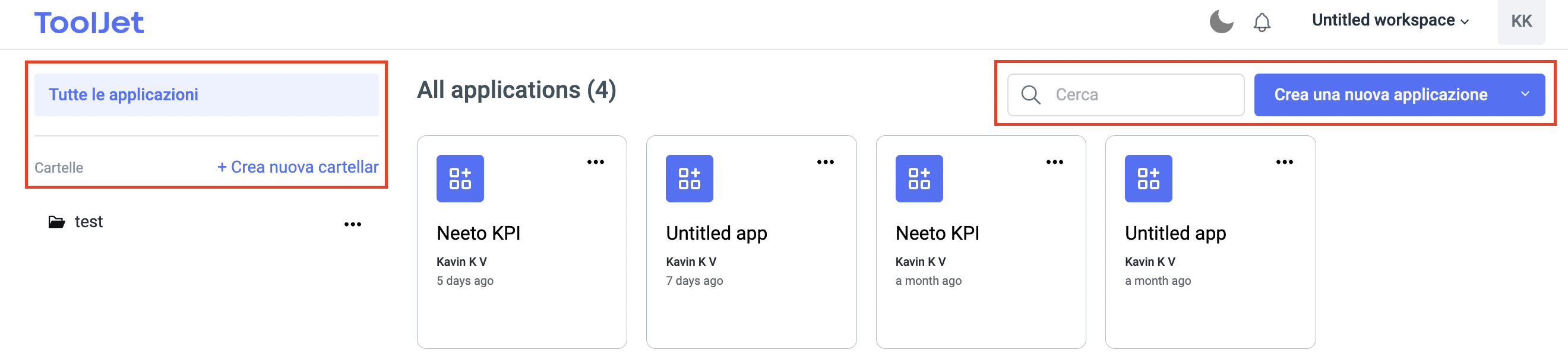Click the app icon of month-old Neeto KPI

coord(918,179)
